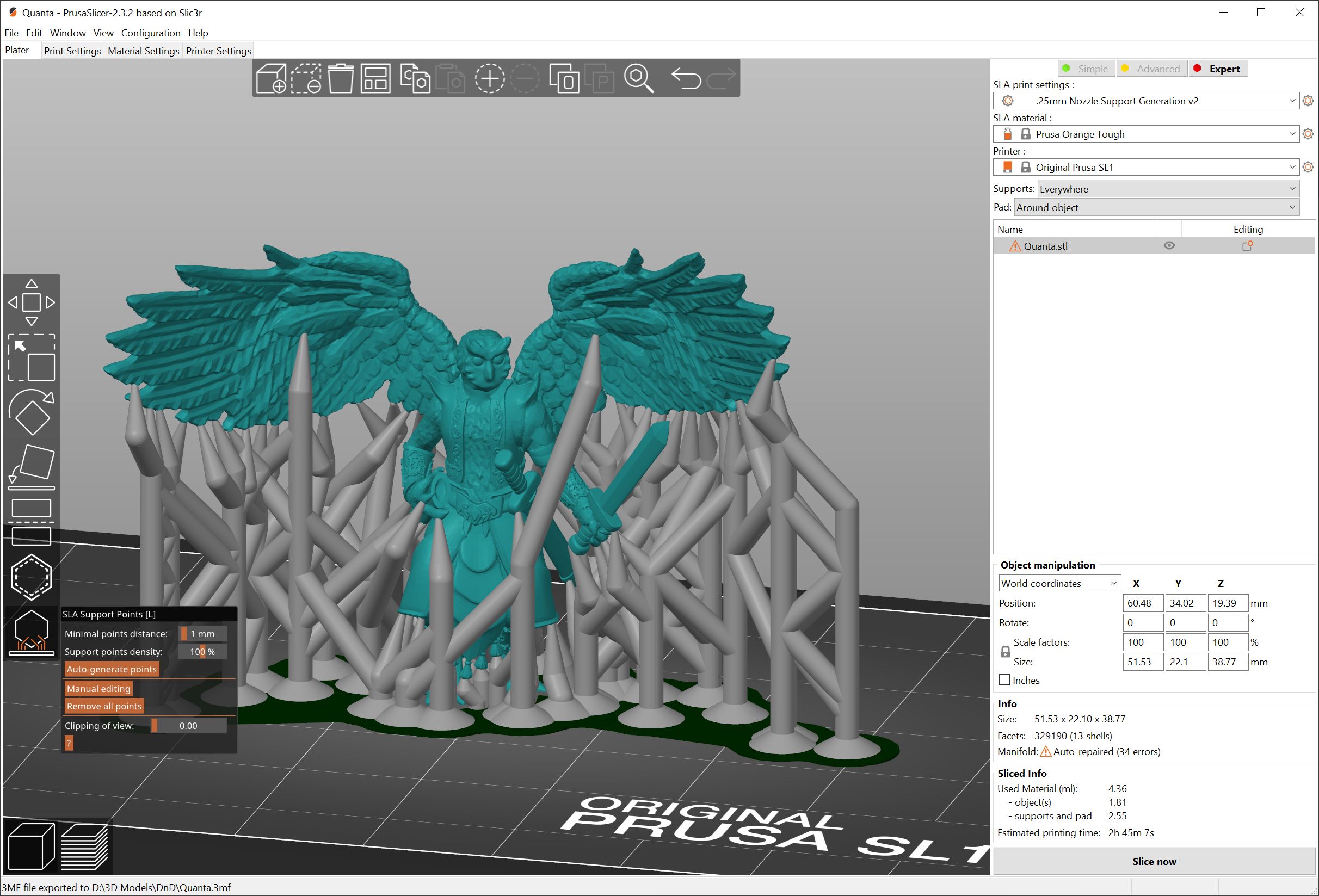The height and width of the screenshot is (896, 1319).
Task: Switch to Expert mode
Action: (1218, 69)
